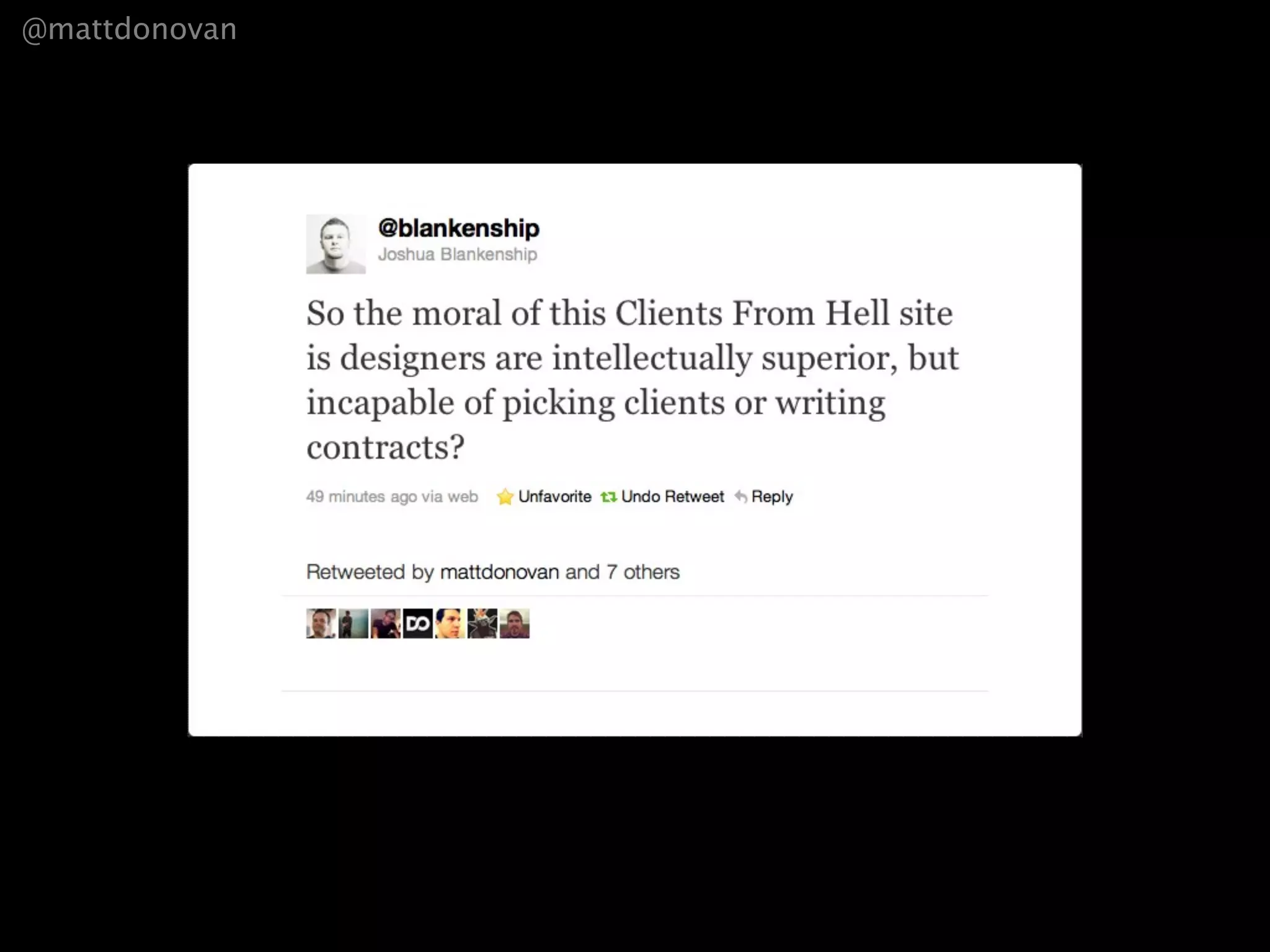This screenshot has height=952, width=1270.
Task: Undo the retweet using Undo Retweet text
Action: click(673, 496)
